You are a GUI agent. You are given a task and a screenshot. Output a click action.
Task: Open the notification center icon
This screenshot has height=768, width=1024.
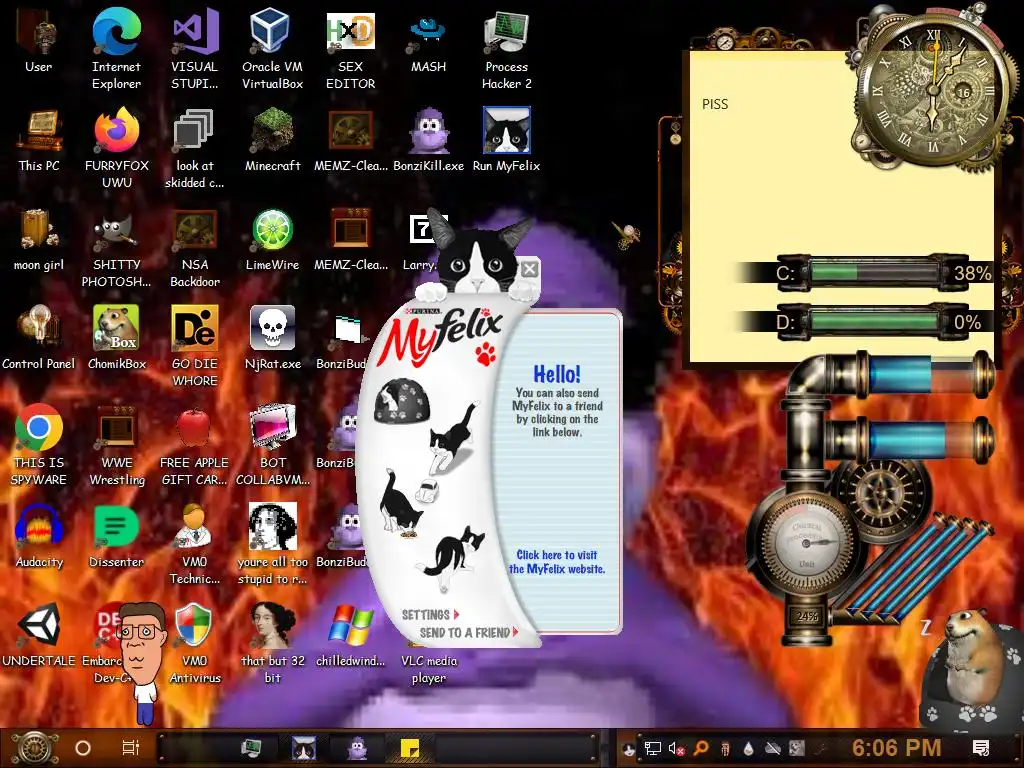click(981, 748)
